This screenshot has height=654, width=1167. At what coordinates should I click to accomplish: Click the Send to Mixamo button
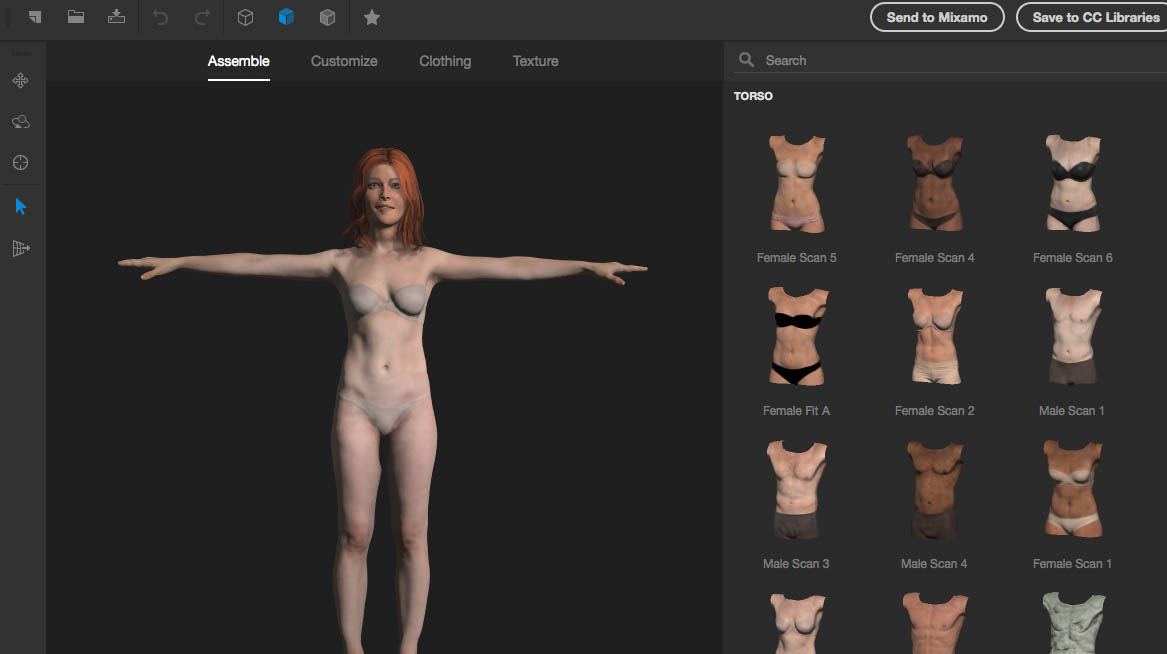point(937,17)
